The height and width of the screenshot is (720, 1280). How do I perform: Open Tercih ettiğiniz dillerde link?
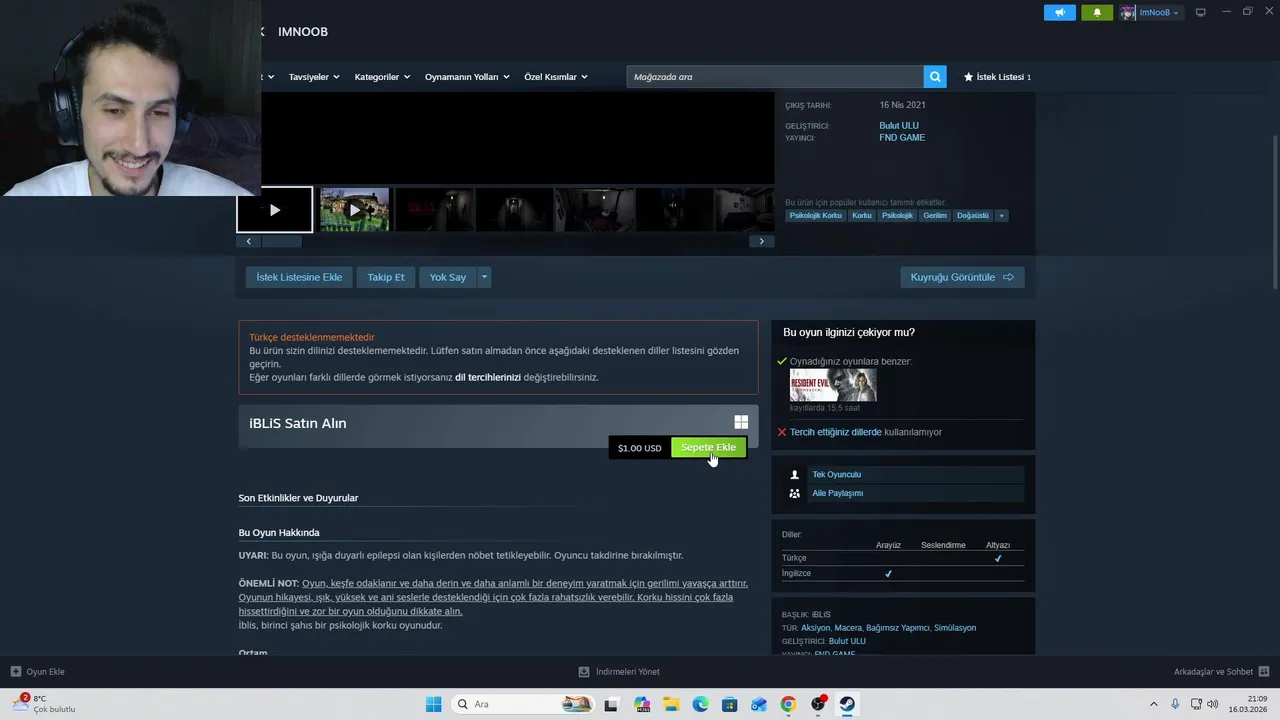pyautogui.click(x=836, y=432)
